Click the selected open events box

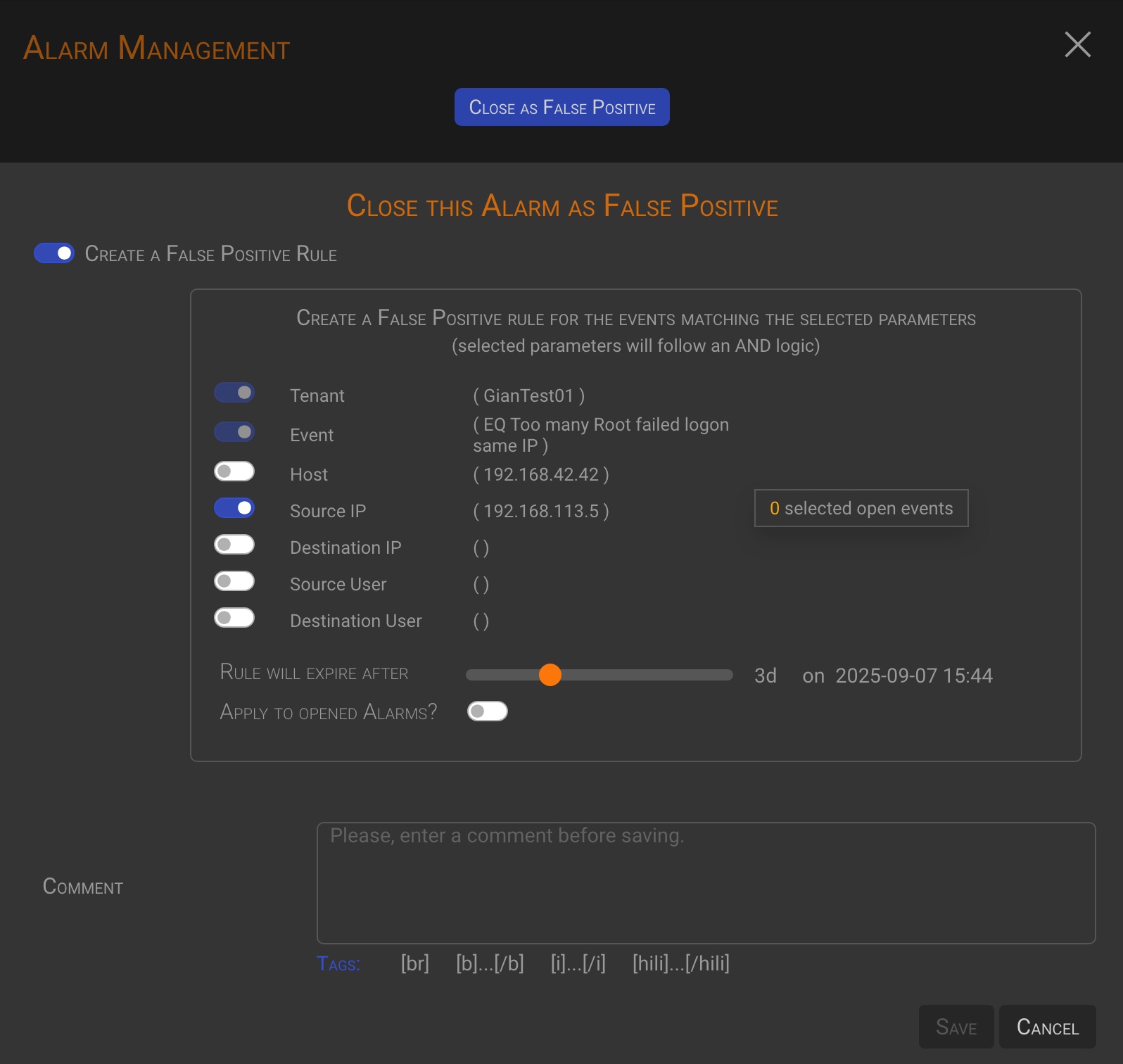(x=861, y=508)
